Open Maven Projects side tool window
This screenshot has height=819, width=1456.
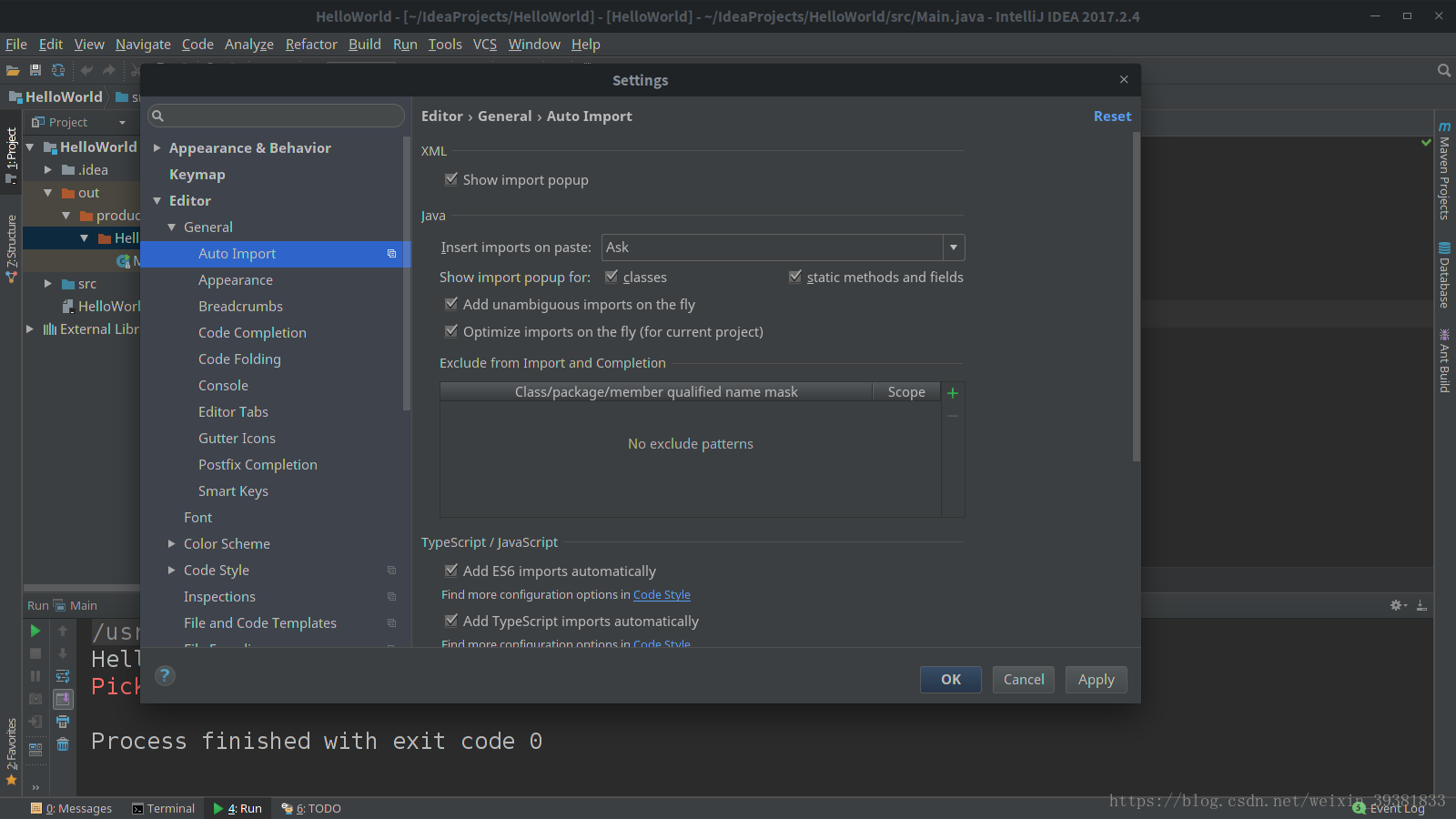[x=1444, y=170]
